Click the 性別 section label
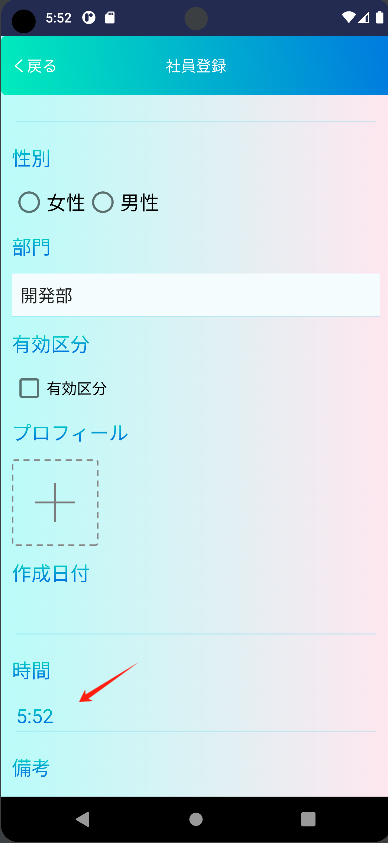 point(31,159)
